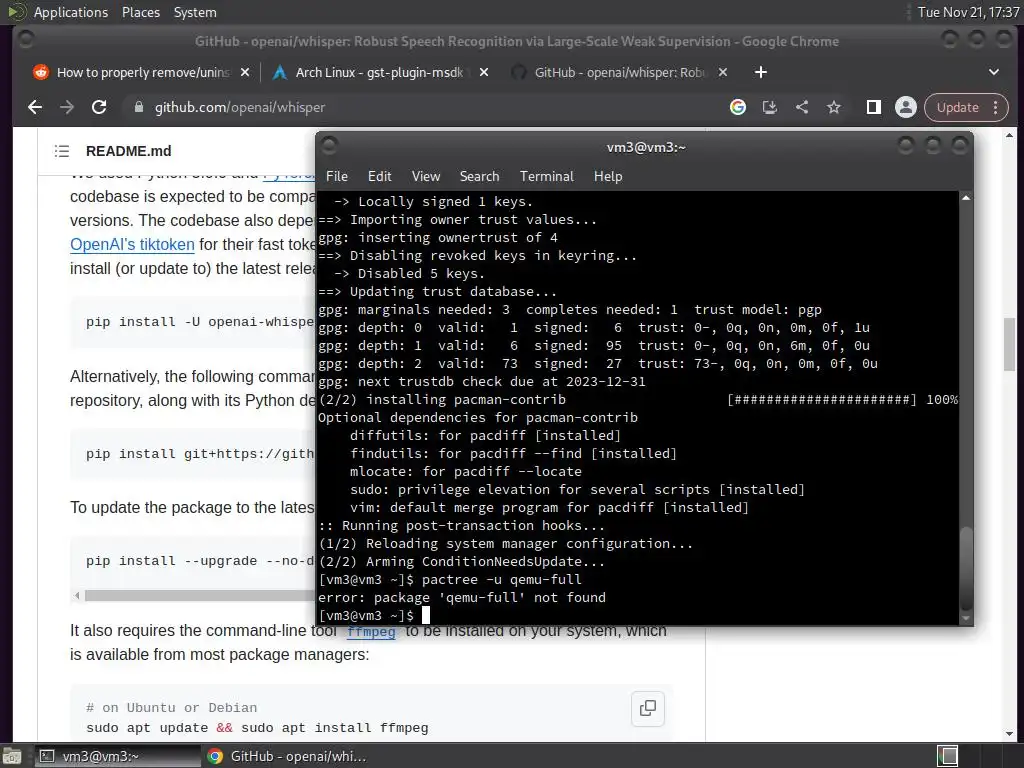Open terminal File menu
This screenshot has width=1024, height=768.
(x=337, y=176)
